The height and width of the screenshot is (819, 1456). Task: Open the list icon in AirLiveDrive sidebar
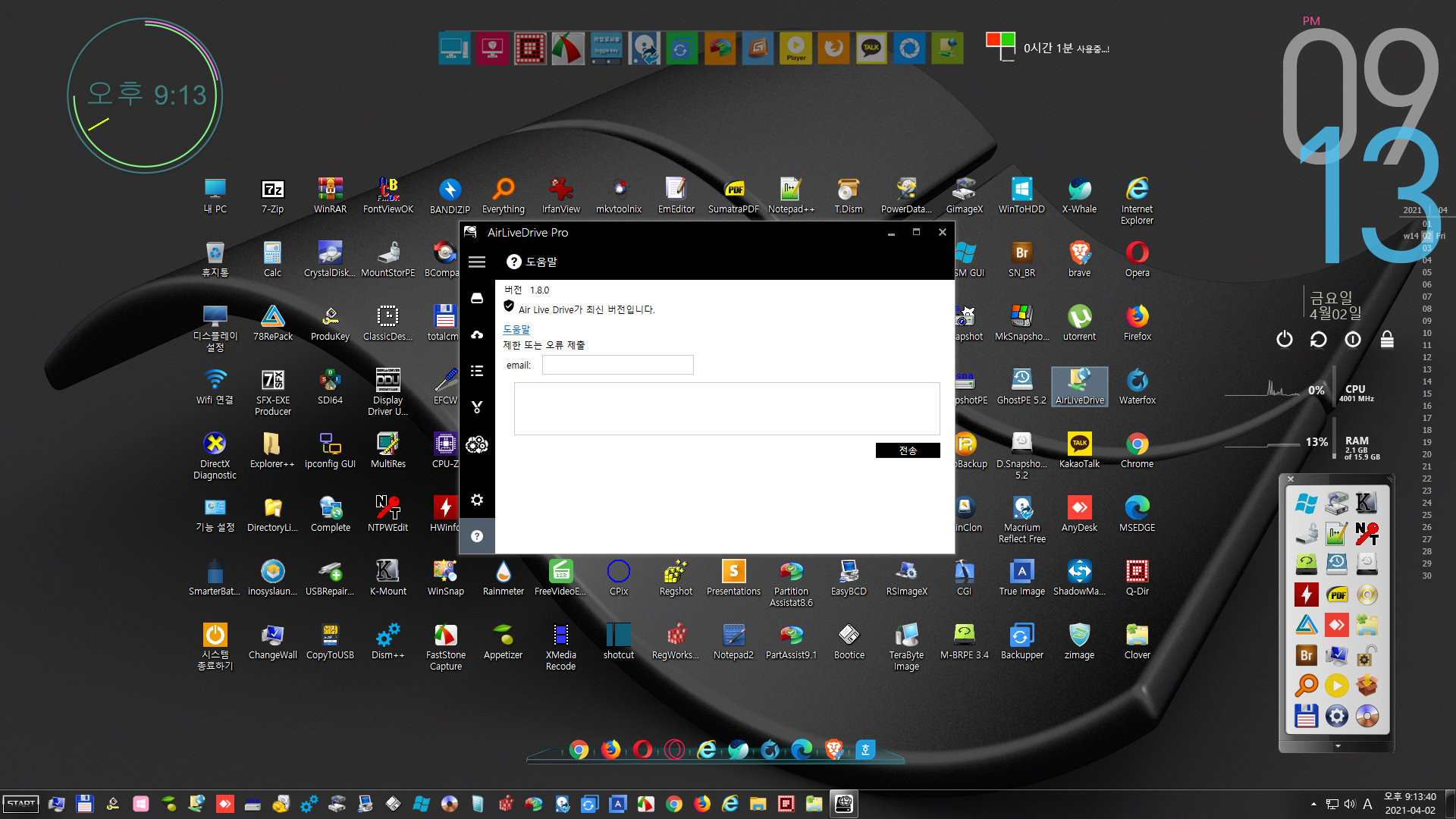point(477,371)
